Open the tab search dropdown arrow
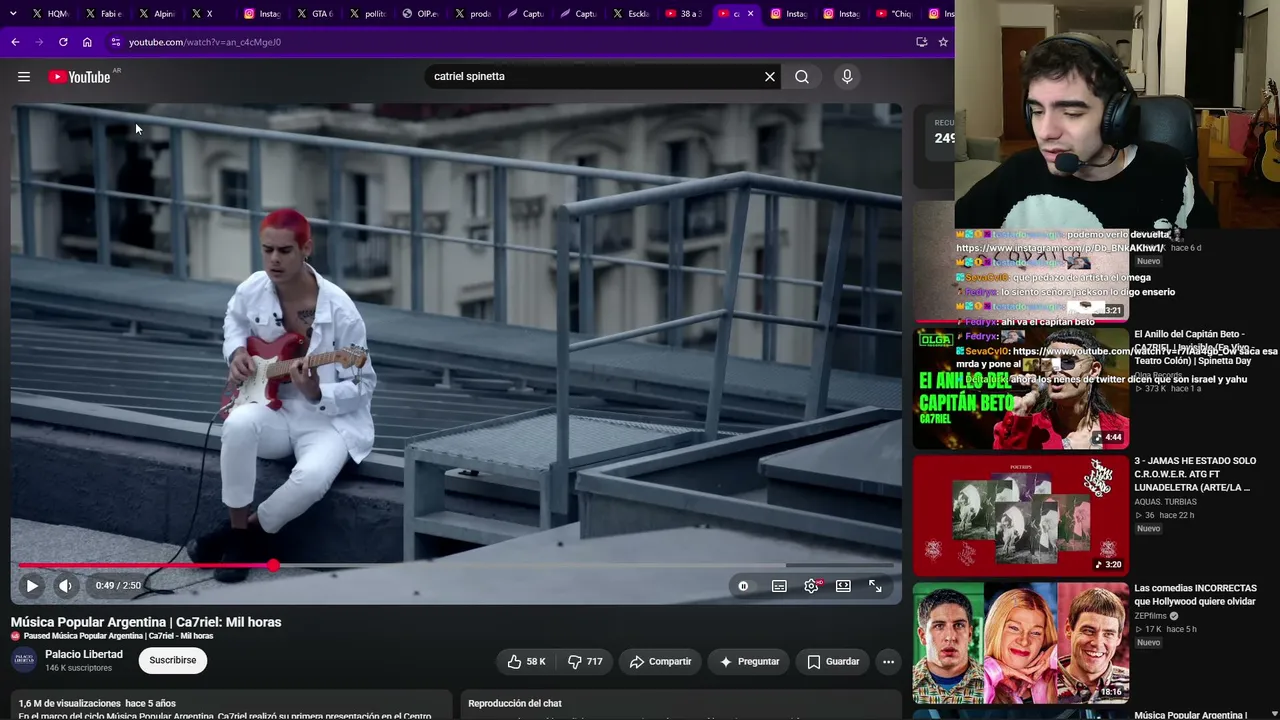 [12, 14]
